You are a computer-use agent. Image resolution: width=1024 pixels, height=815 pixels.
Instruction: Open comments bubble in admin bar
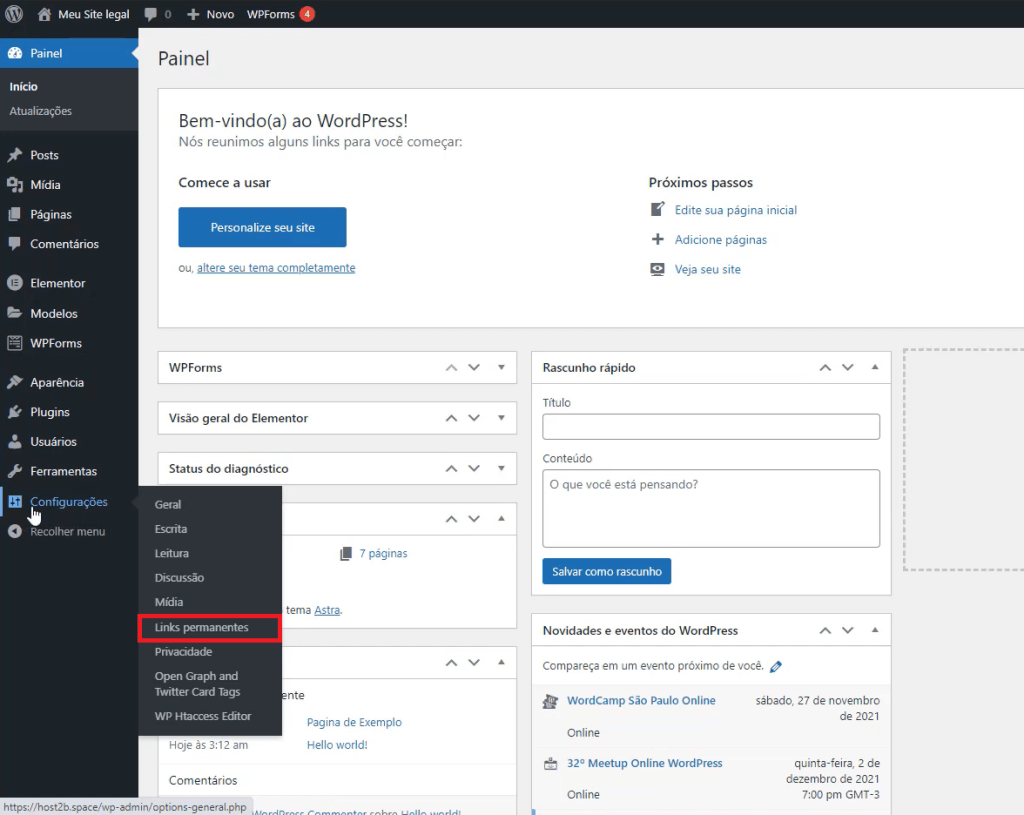coord(150,14)
